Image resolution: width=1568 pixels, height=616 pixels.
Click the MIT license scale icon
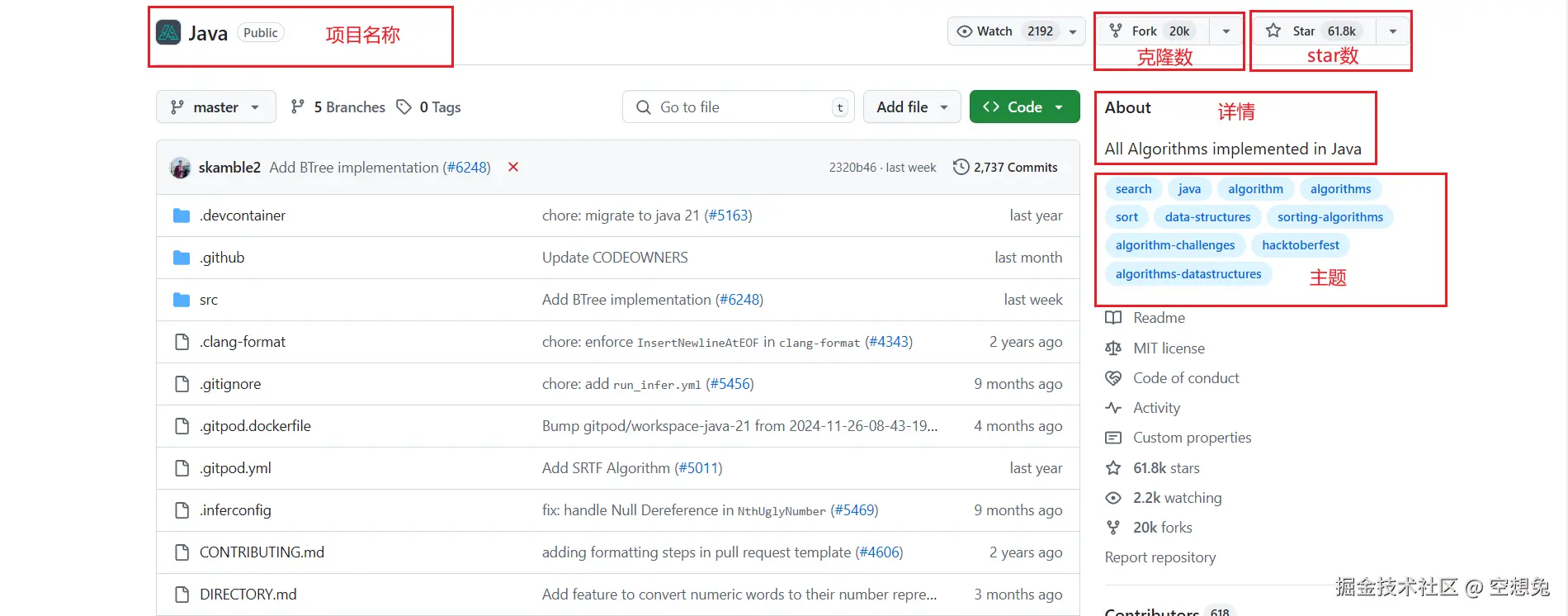click(x=1113, y=348)
